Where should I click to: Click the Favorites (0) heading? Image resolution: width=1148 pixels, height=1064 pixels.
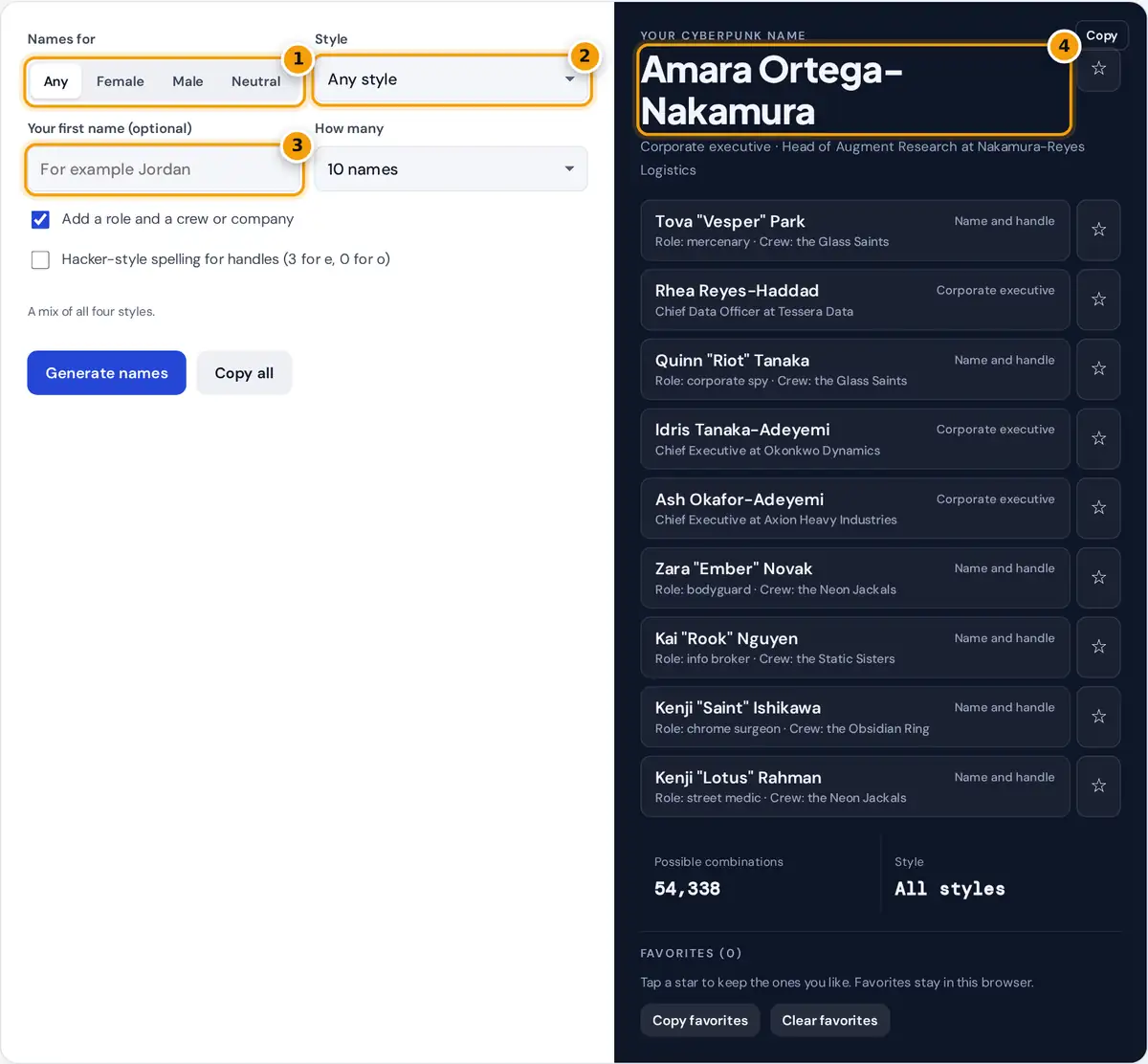pyautogui.click(x=691, y=953)
